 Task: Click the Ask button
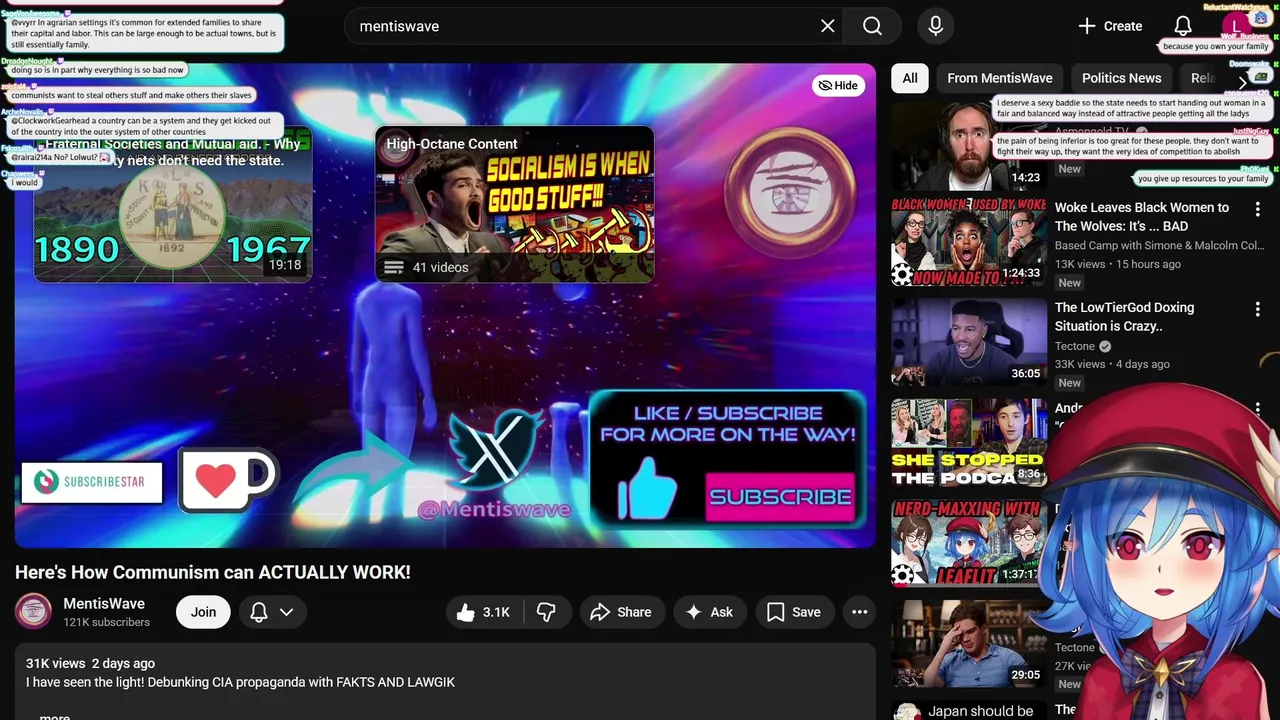pyautogui.click(x=709, y=612)
